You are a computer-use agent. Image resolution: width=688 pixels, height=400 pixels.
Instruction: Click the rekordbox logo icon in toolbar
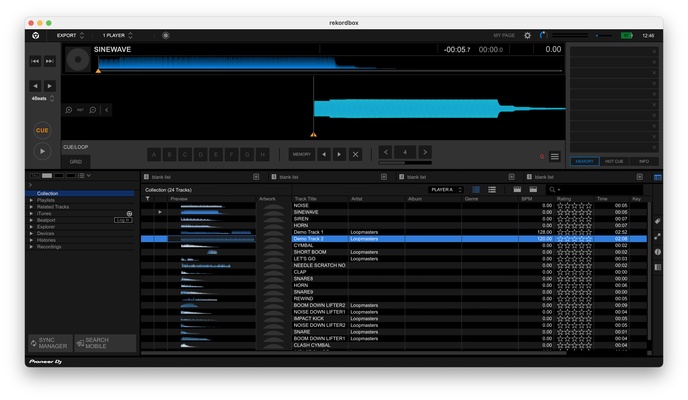click(36, 36)
